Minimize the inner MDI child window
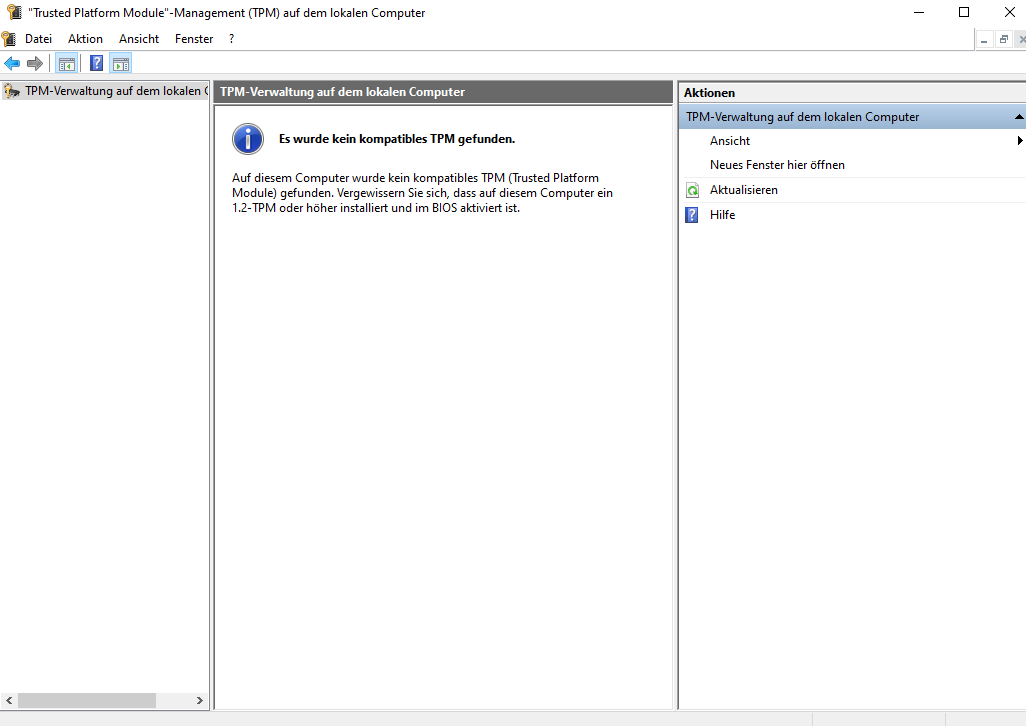 click(984, 40)
